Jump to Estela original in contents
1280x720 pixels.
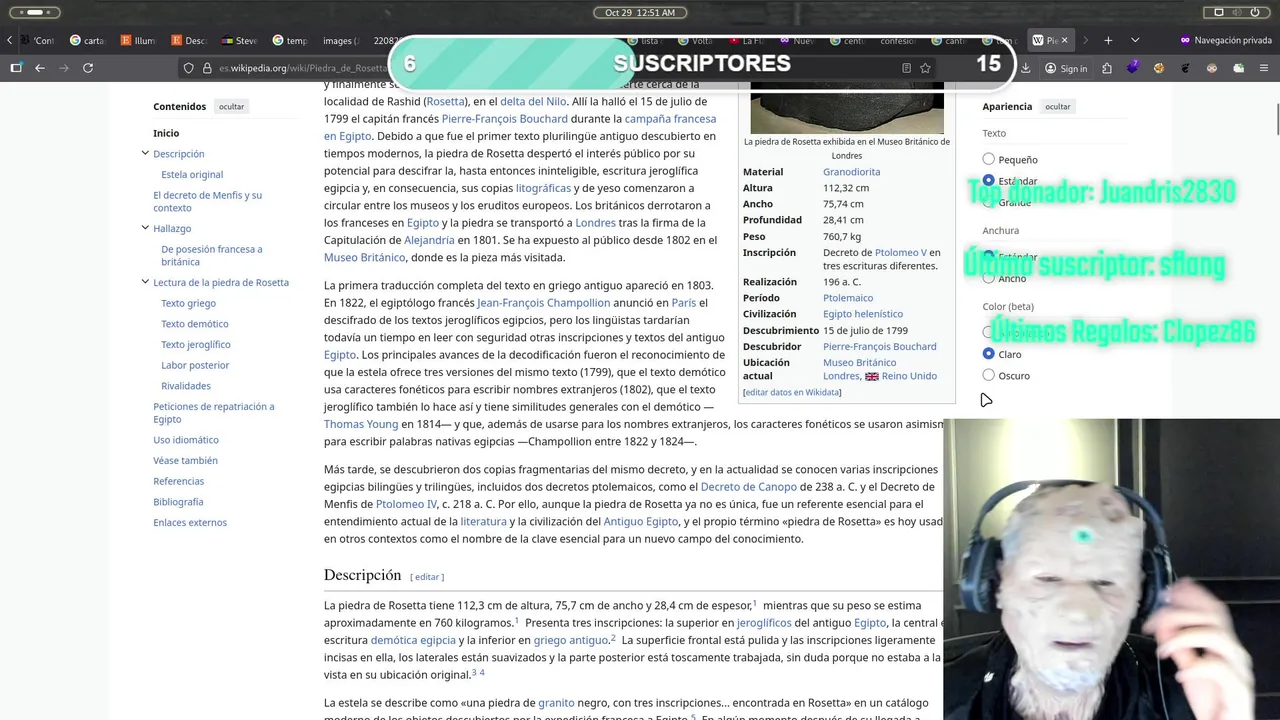(x=192, y=174)
